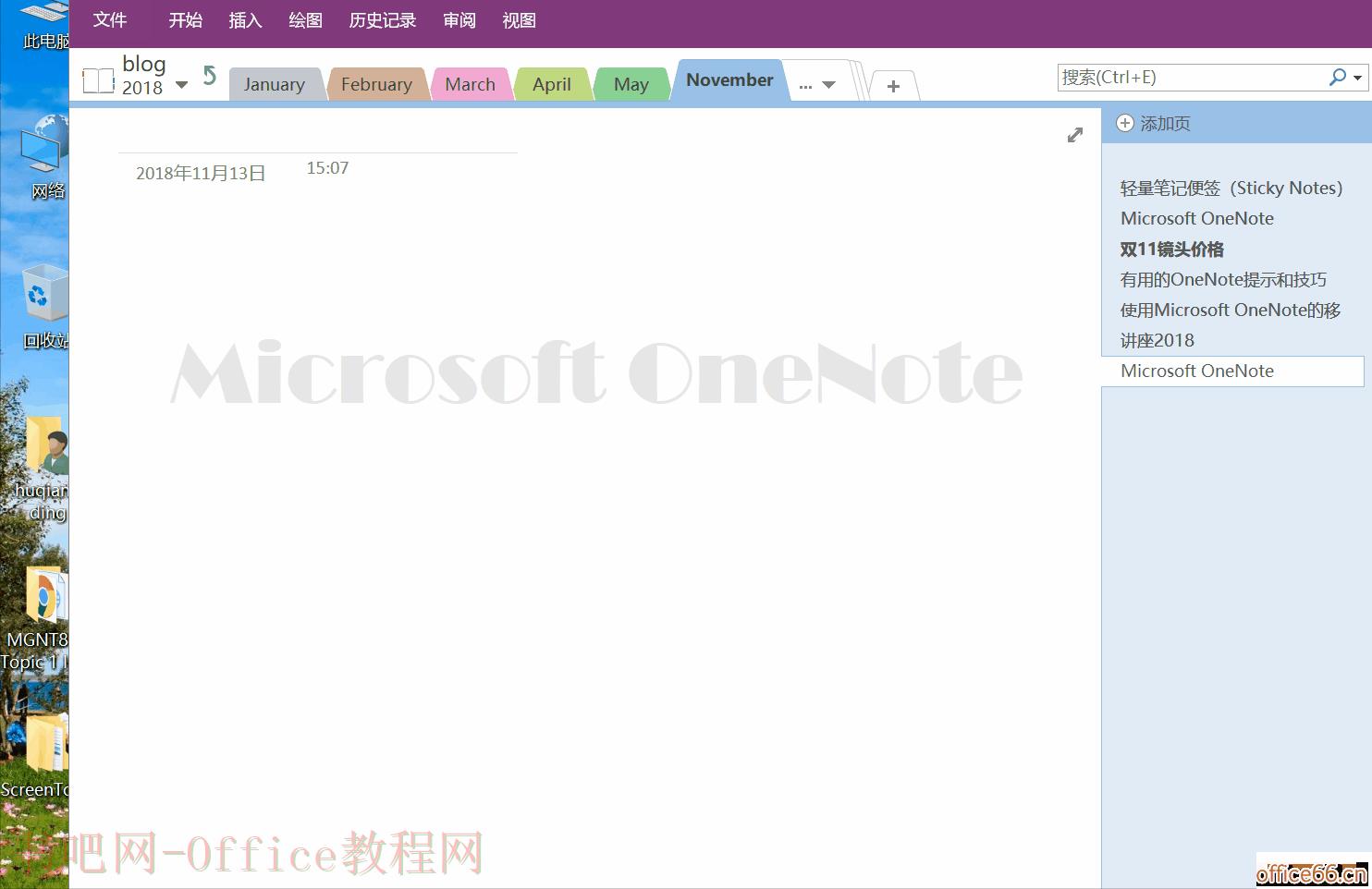Open the February section tab
Image resolution: width=1372 pixels, height=889 pixels.
(376, 84)
